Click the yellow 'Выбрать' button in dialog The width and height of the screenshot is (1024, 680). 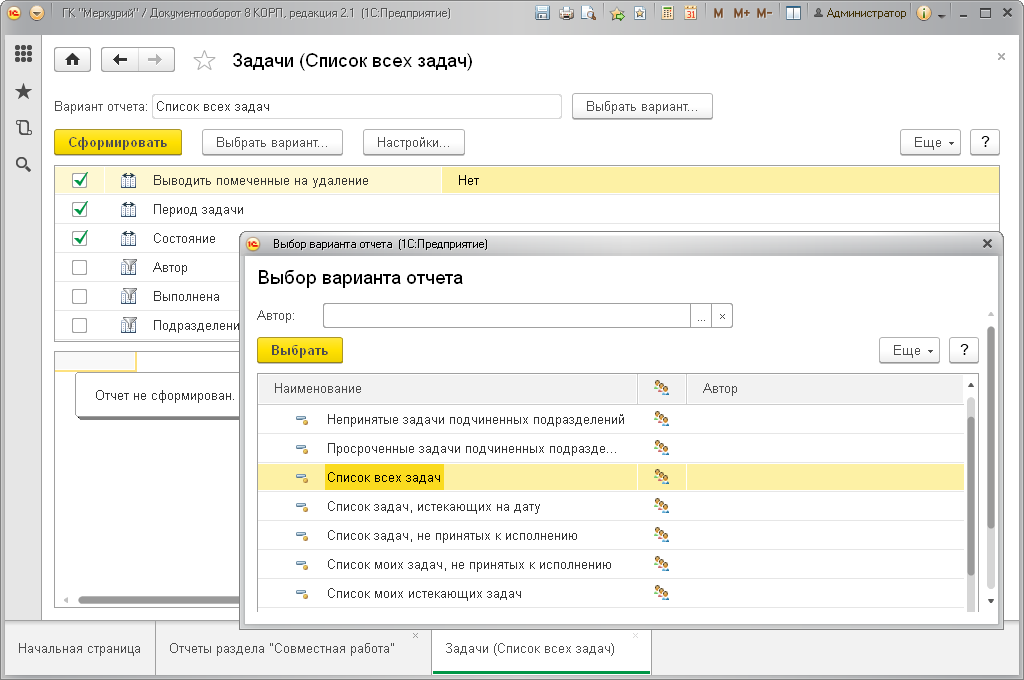click(300, 351)
